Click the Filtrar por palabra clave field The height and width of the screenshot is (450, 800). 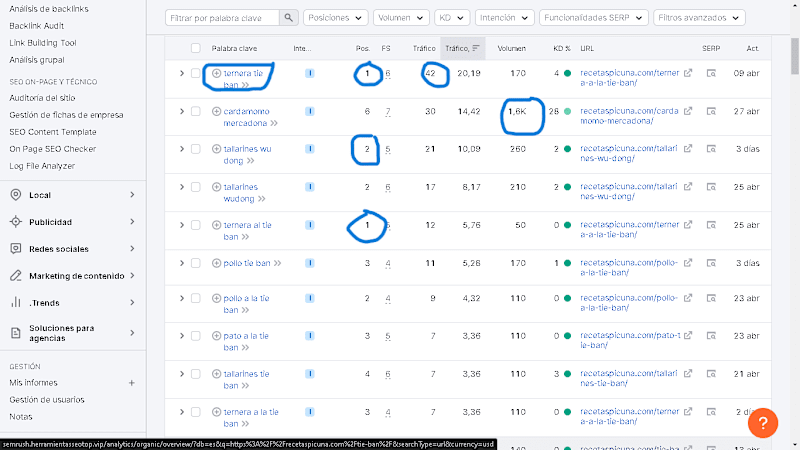tap(222, 18)
